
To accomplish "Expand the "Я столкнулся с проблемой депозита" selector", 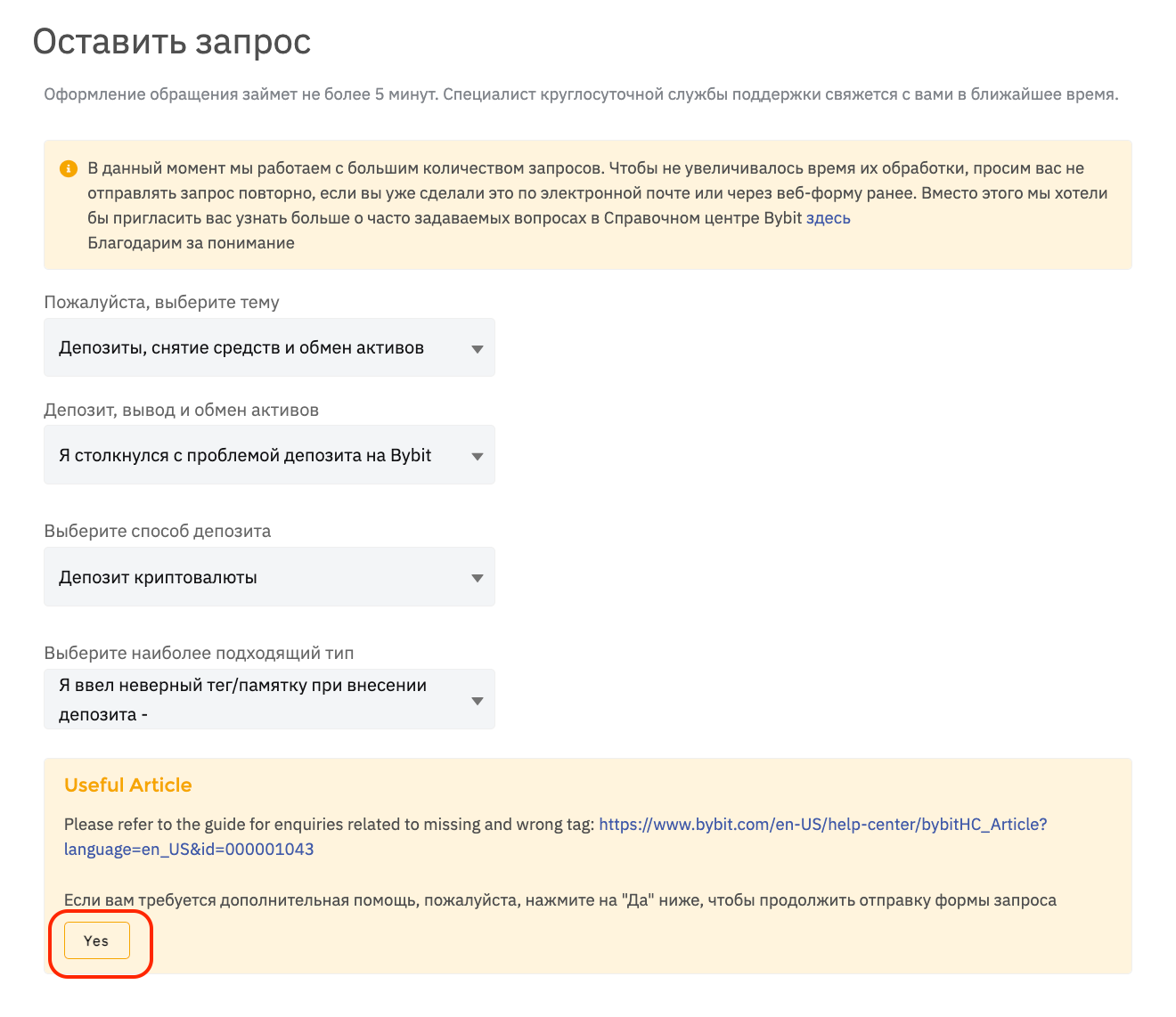I will click(x=245, y=456).
